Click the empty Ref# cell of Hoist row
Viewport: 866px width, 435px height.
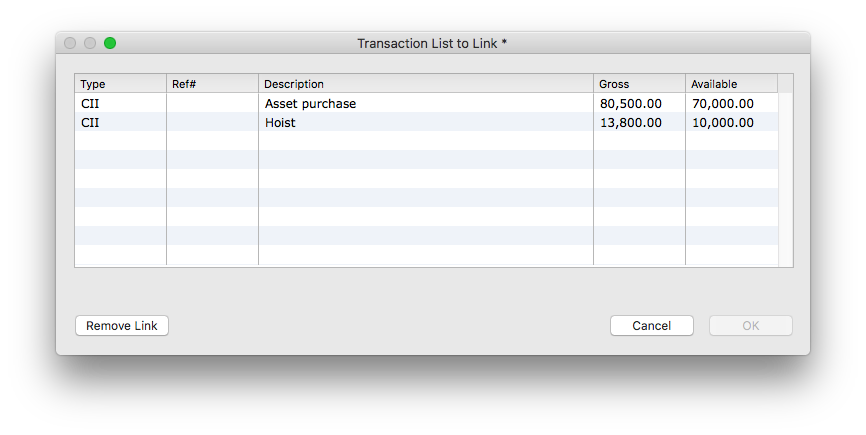[212, 122]
